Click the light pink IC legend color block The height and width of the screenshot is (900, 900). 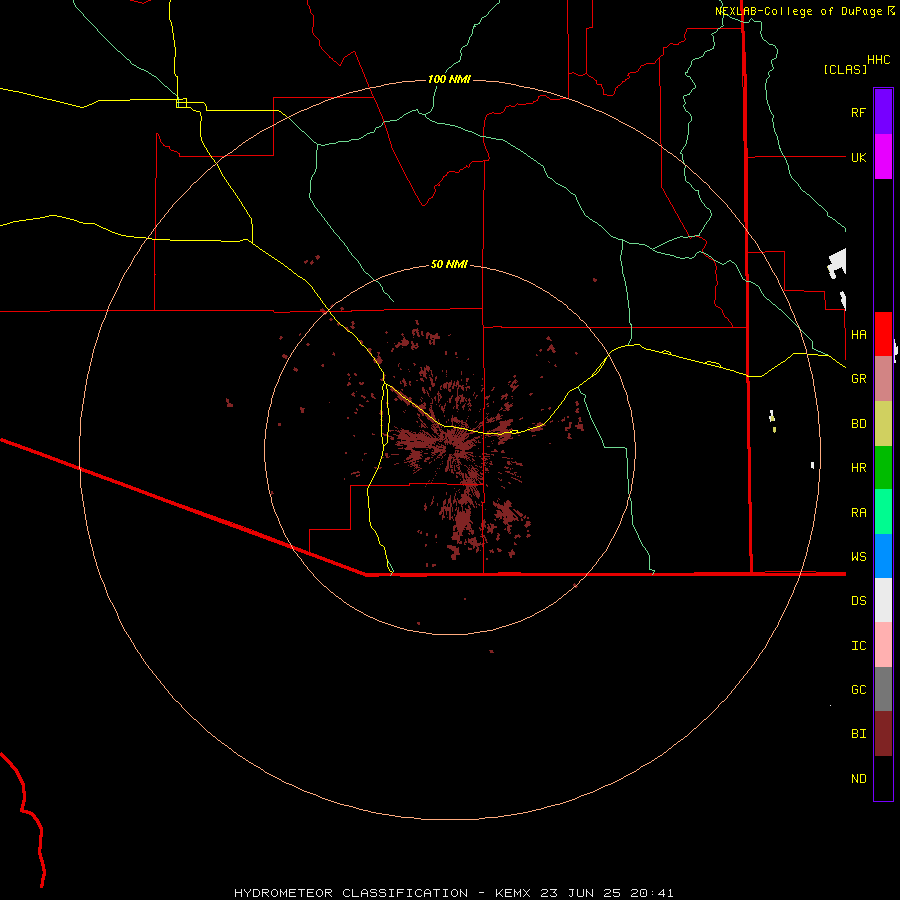[x=883, y=645]
